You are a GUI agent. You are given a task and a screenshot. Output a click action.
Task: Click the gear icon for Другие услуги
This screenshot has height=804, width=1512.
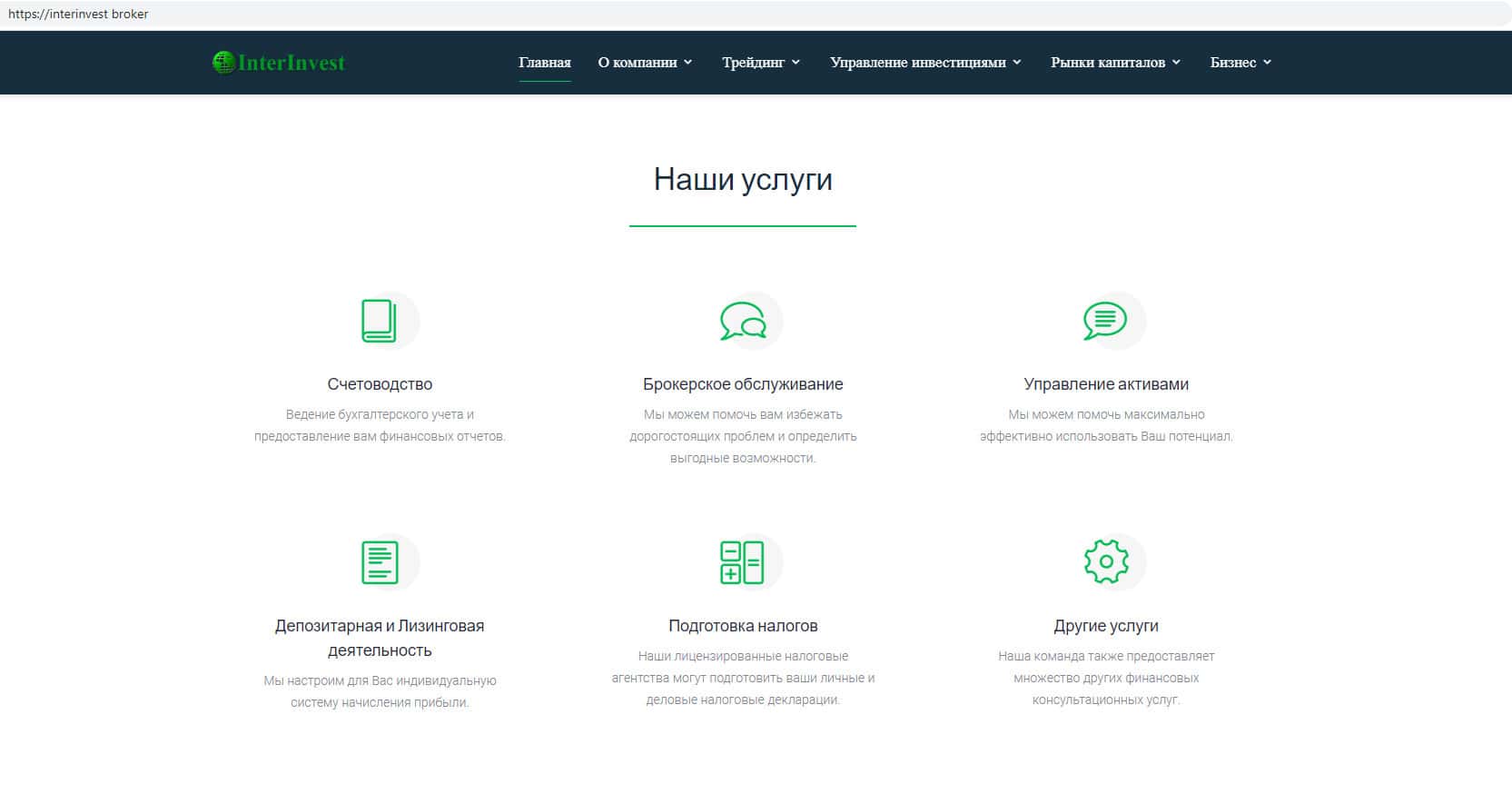[1106, 561]
